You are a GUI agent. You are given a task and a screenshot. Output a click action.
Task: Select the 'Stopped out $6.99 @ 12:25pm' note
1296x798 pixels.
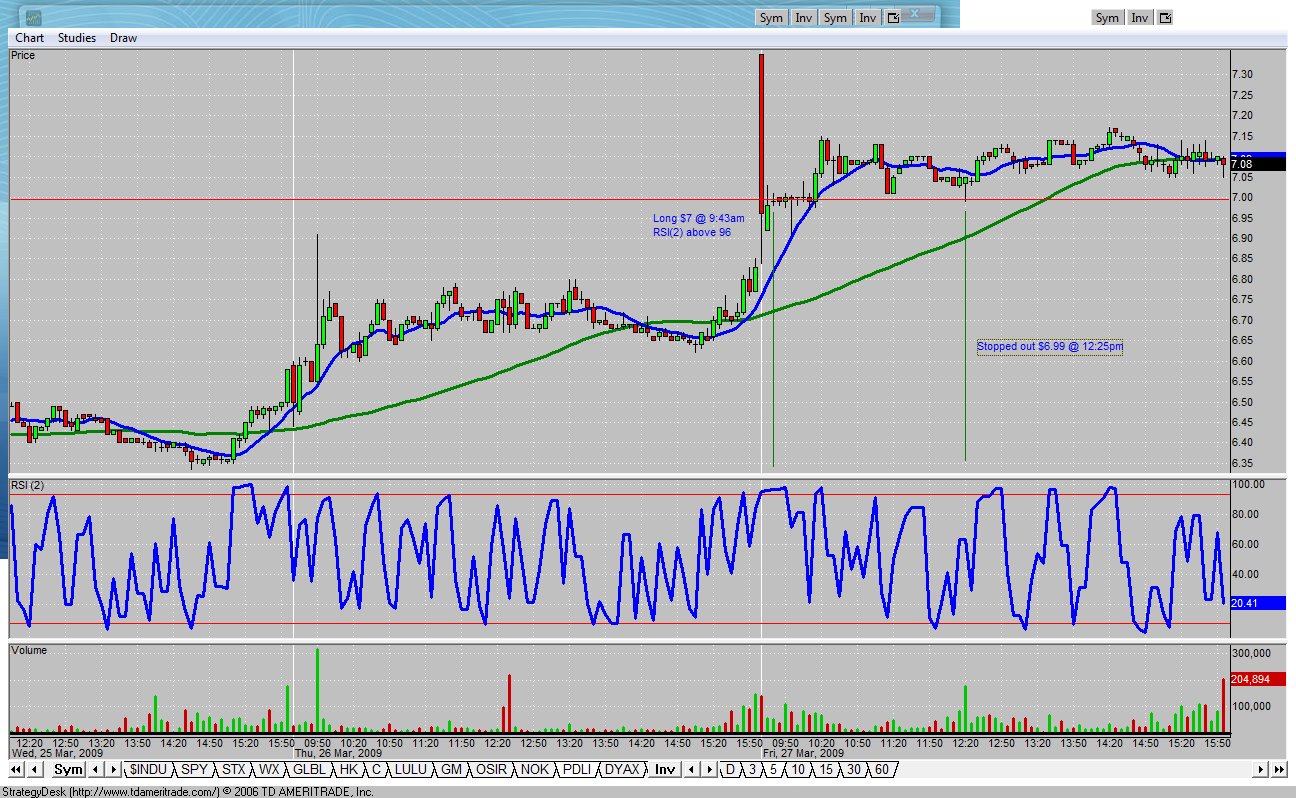coord(1050,347)
